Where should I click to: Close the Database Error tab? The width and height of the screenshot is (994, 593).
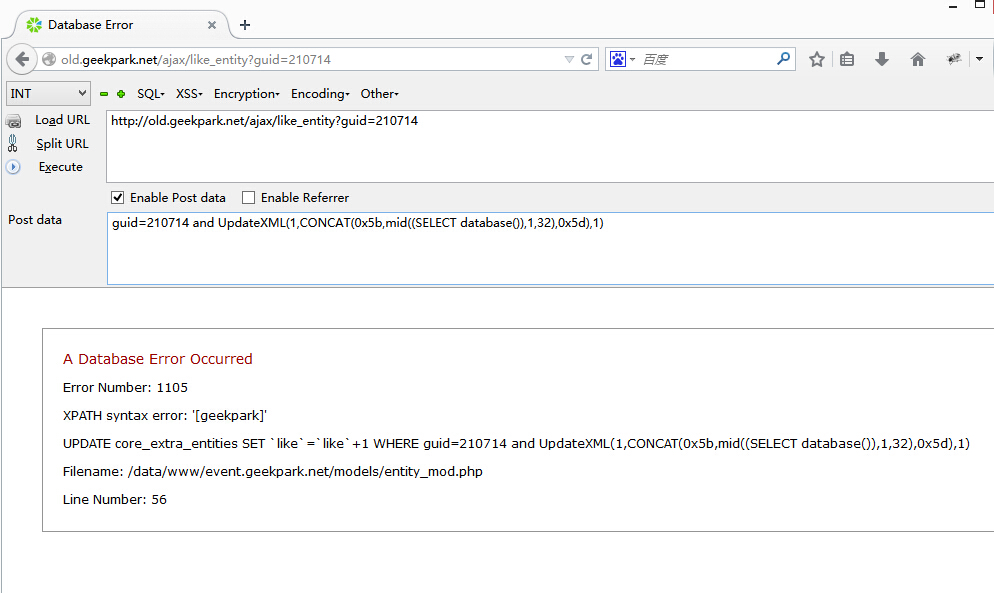pos(212,25)
